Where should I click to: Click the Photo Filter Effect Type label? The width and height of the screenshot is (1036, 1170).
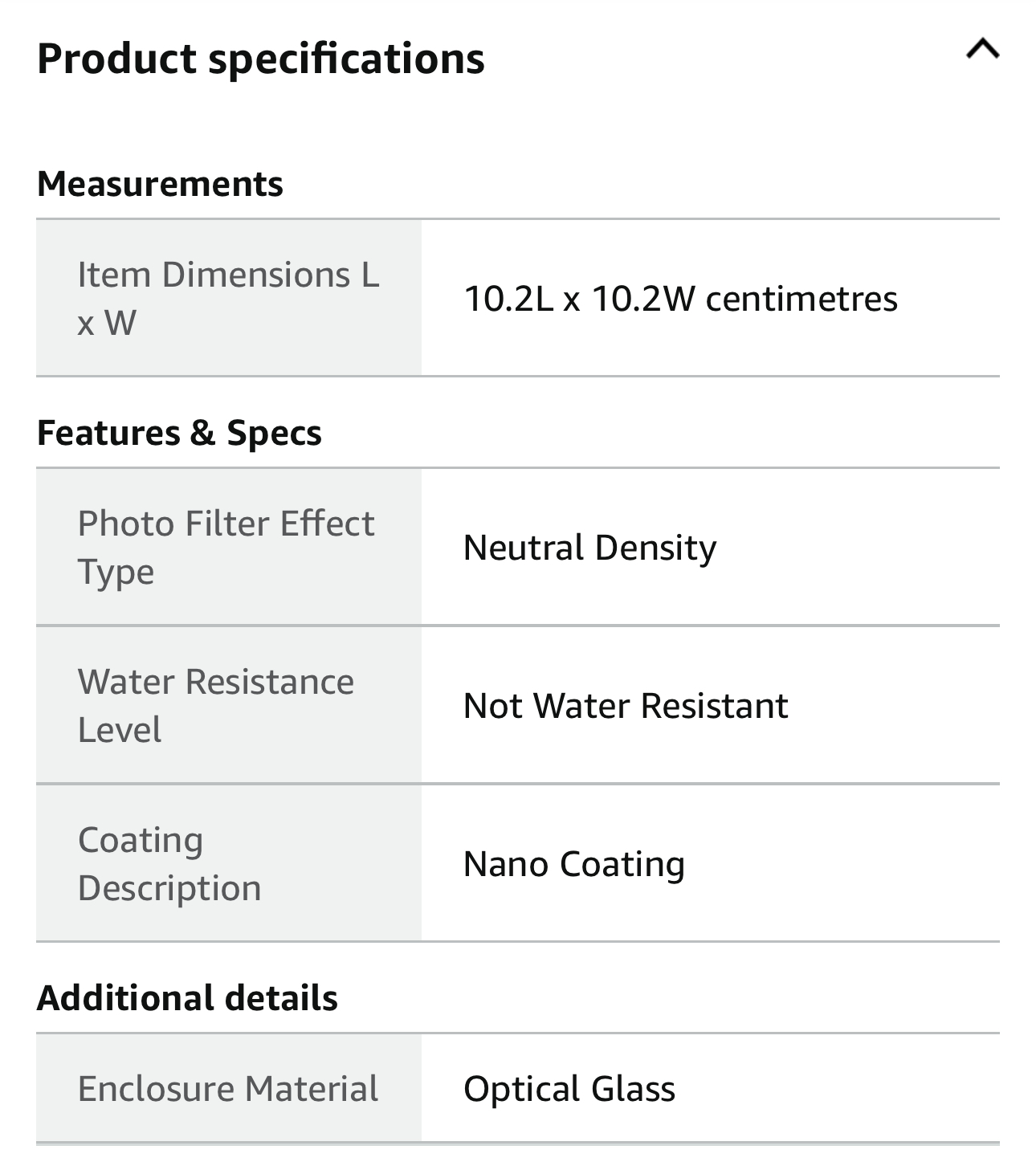click(226, 547)
